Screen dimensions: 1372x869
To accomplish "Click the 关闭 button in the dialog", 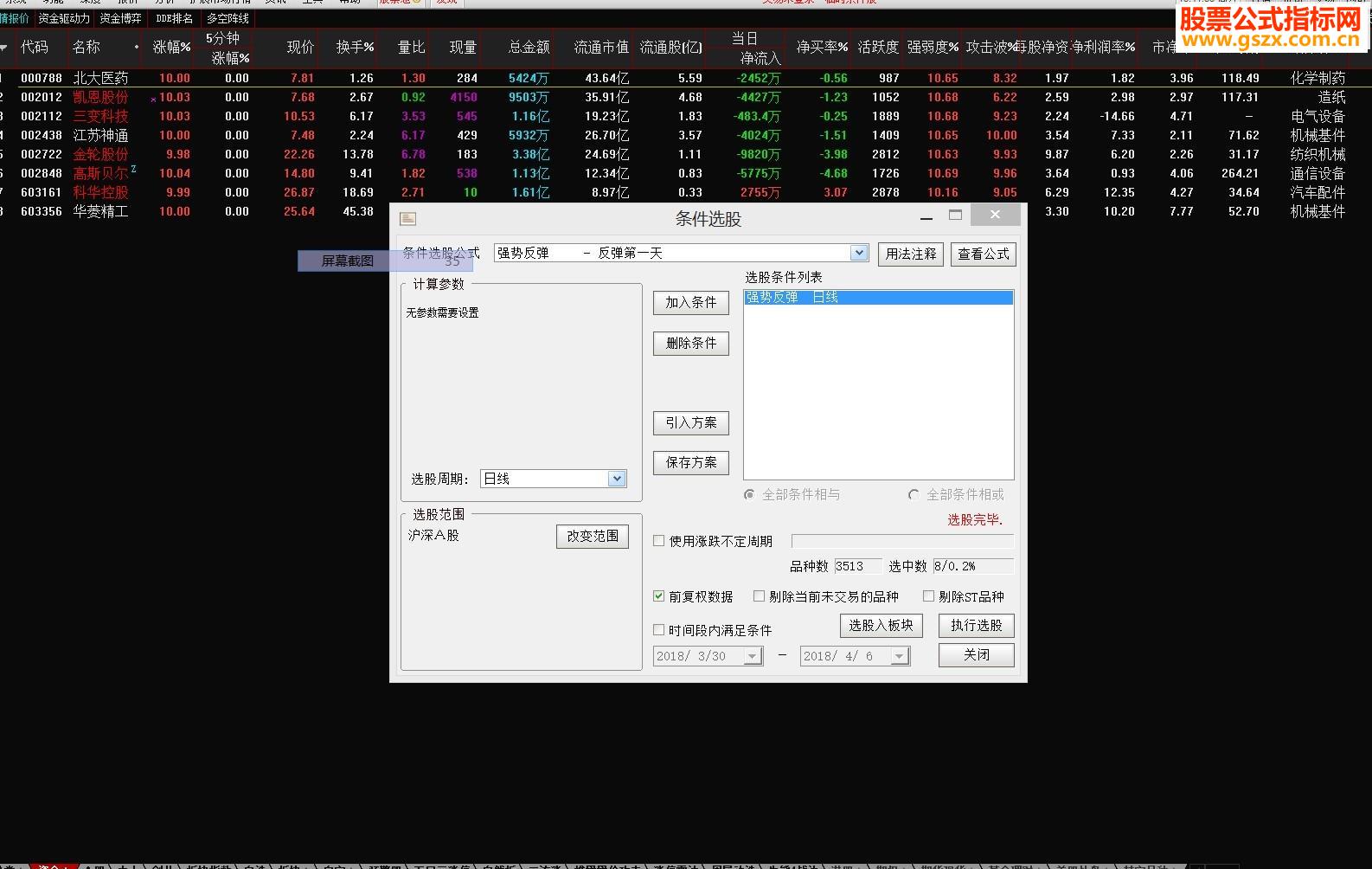I will [977, 654].
